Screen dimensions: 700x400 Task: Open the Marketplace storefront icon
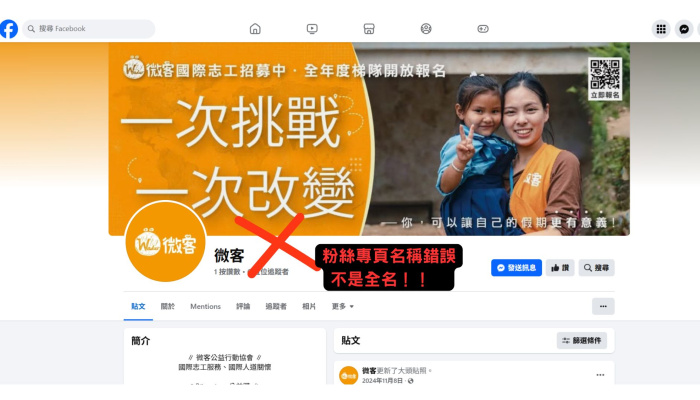click(369, 29)
